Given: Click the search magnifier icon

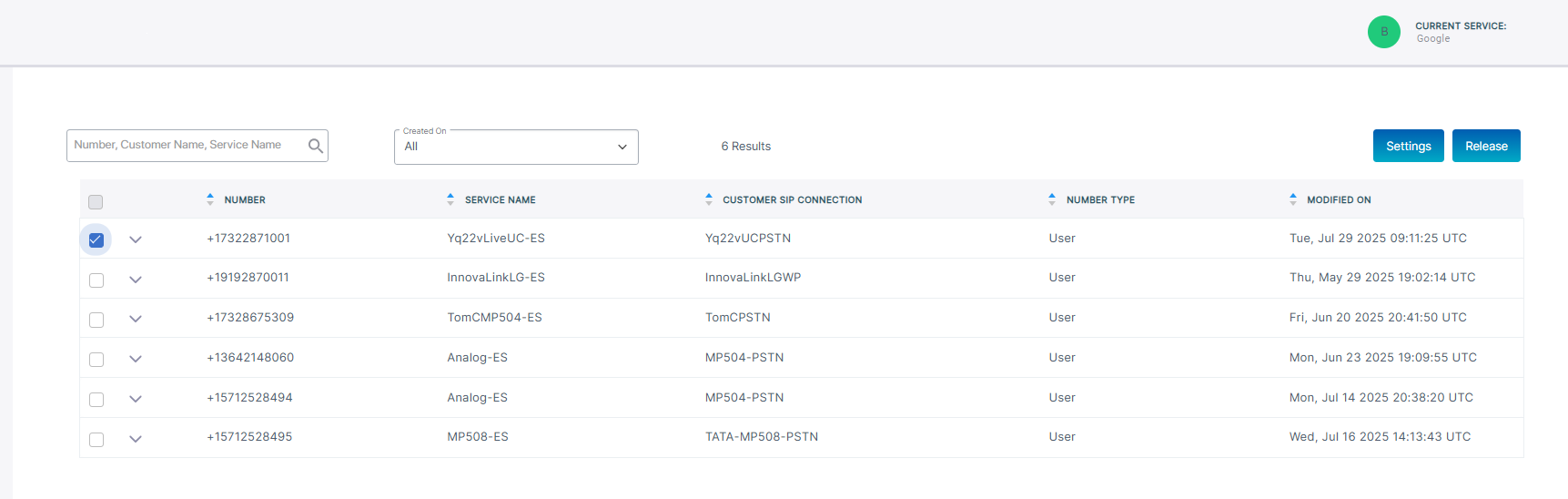Looking at the screenshot, I should click(x=315, y=146).
